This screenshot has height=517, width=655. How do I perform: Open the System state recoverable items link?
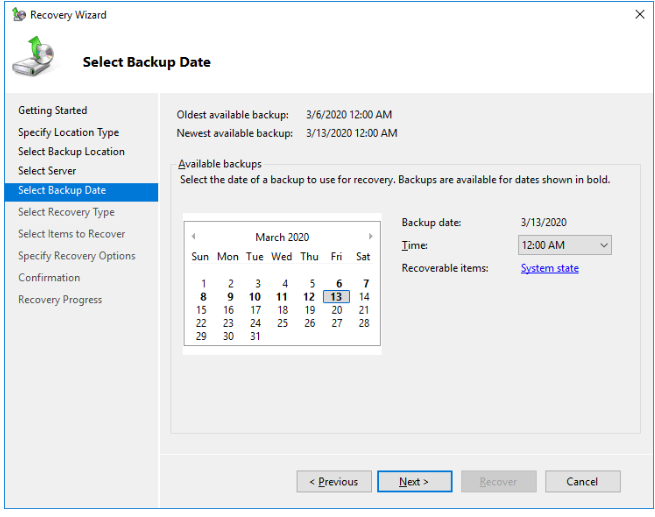coord(550,268)
